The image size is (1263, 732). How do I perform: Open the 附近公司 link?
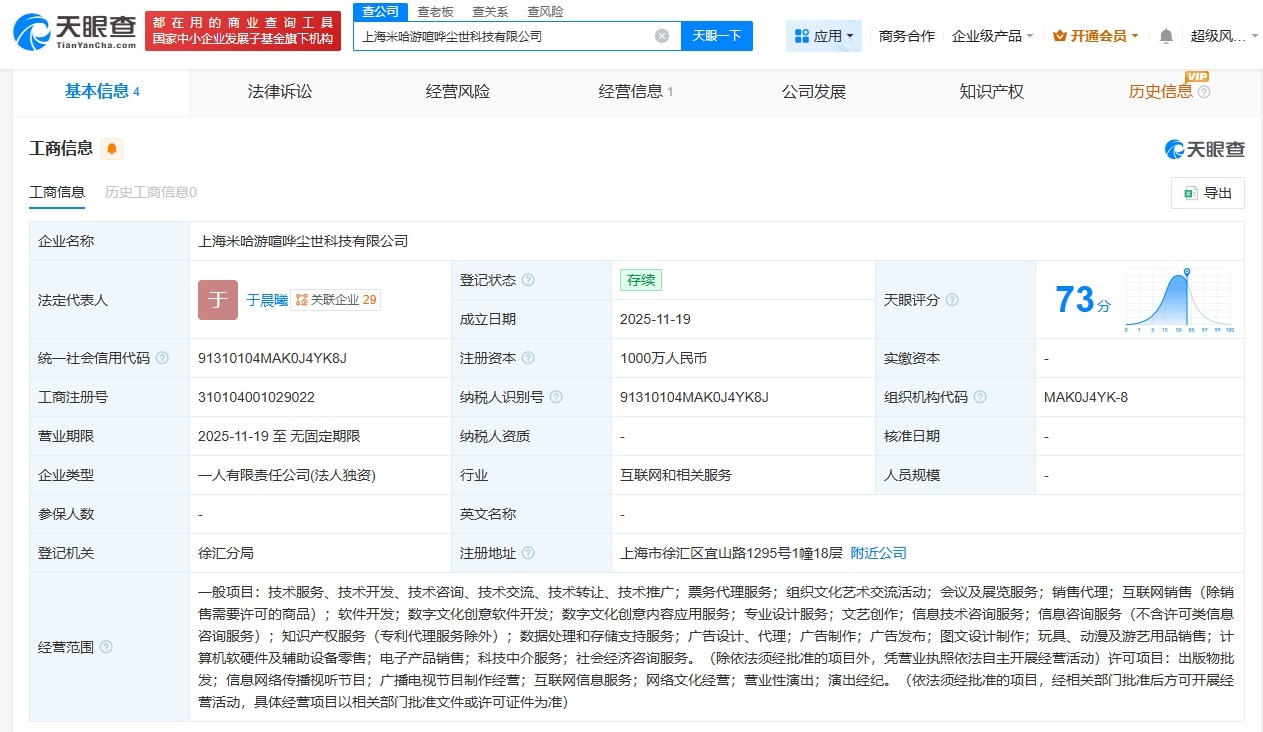(x=877, y=553)
